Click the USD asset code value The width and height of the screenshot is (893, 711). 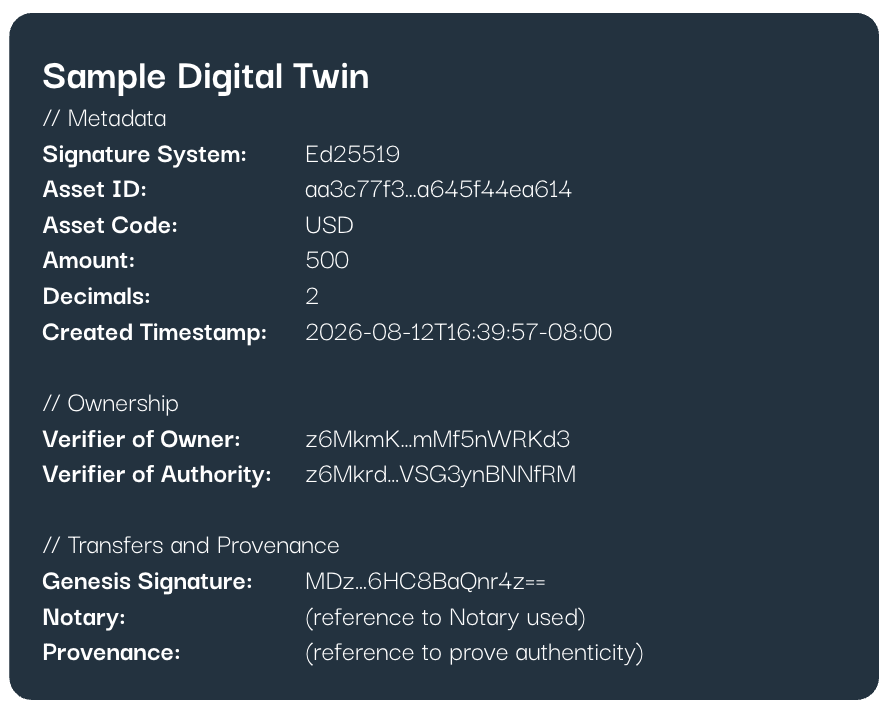(x=329, y=225)
